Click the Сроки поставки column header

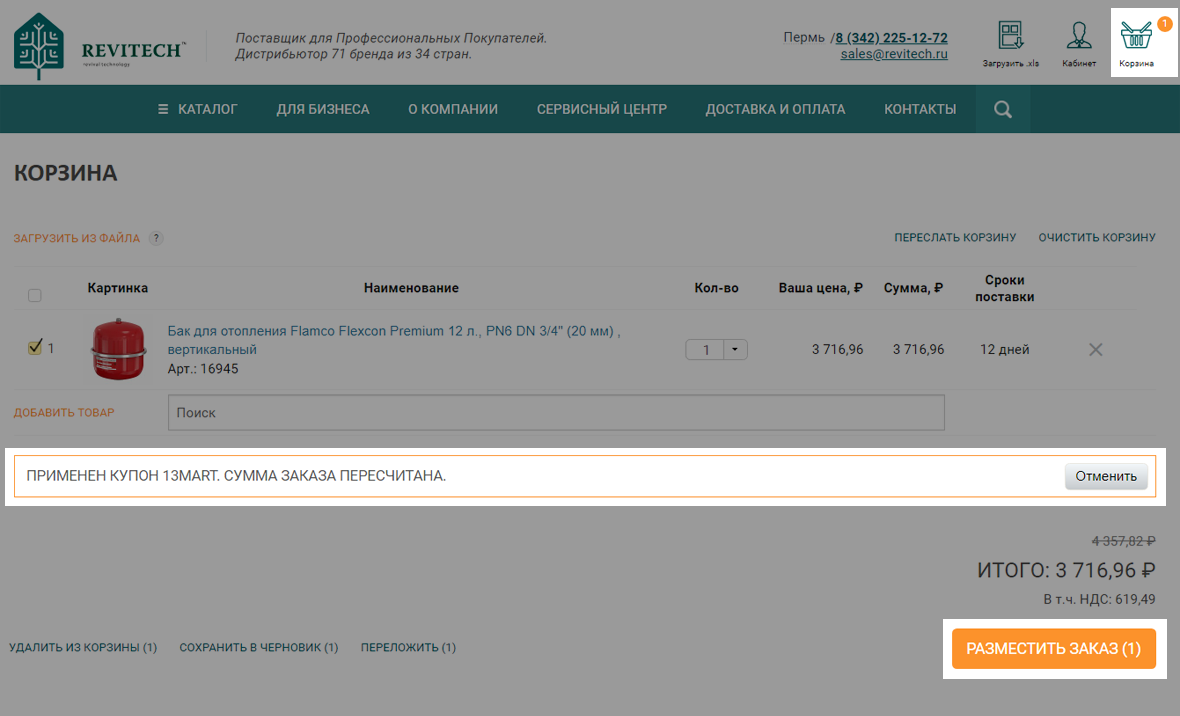[x=1005, y=288]
